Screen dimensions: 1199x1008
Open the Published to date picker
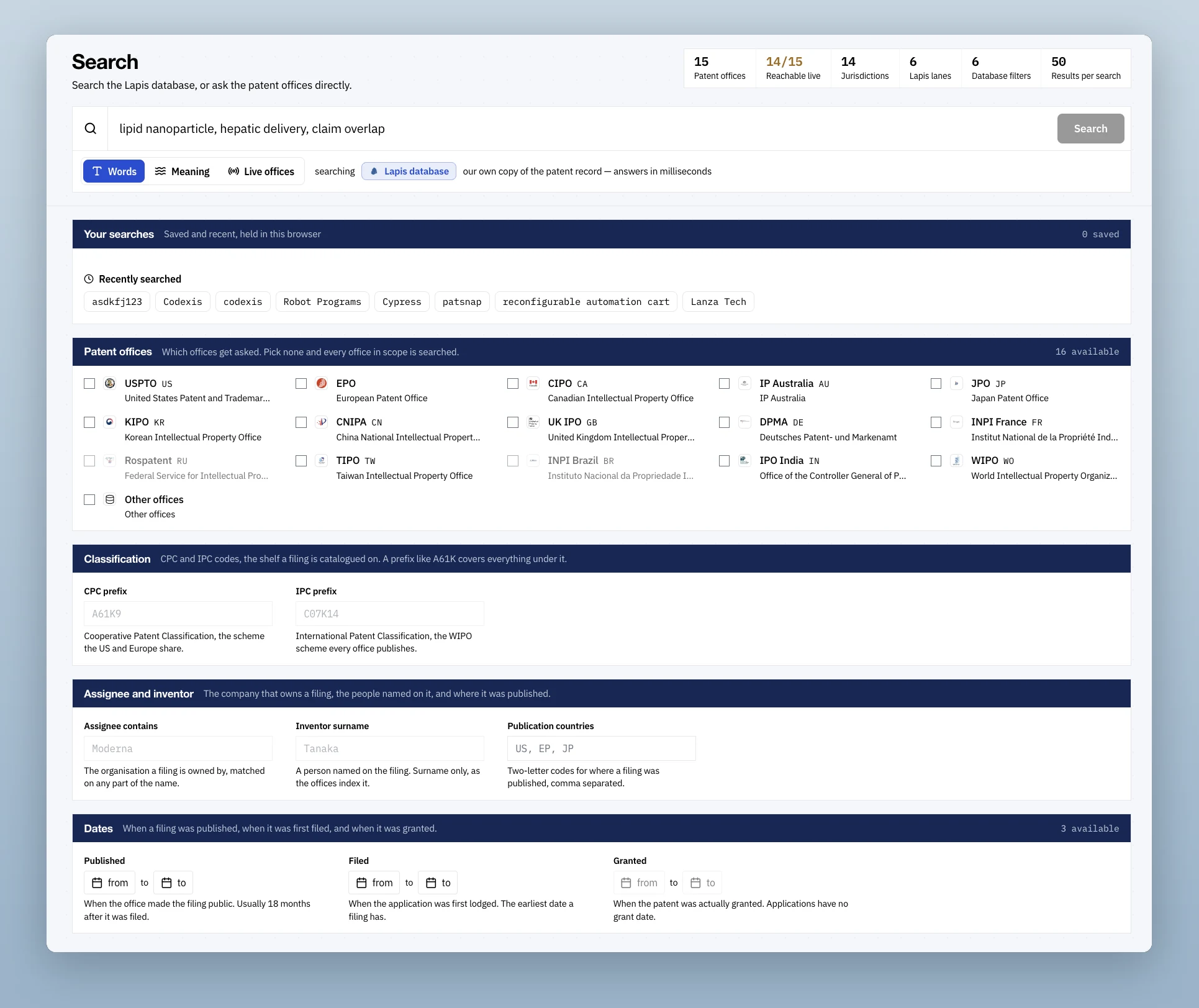point(173,883)
